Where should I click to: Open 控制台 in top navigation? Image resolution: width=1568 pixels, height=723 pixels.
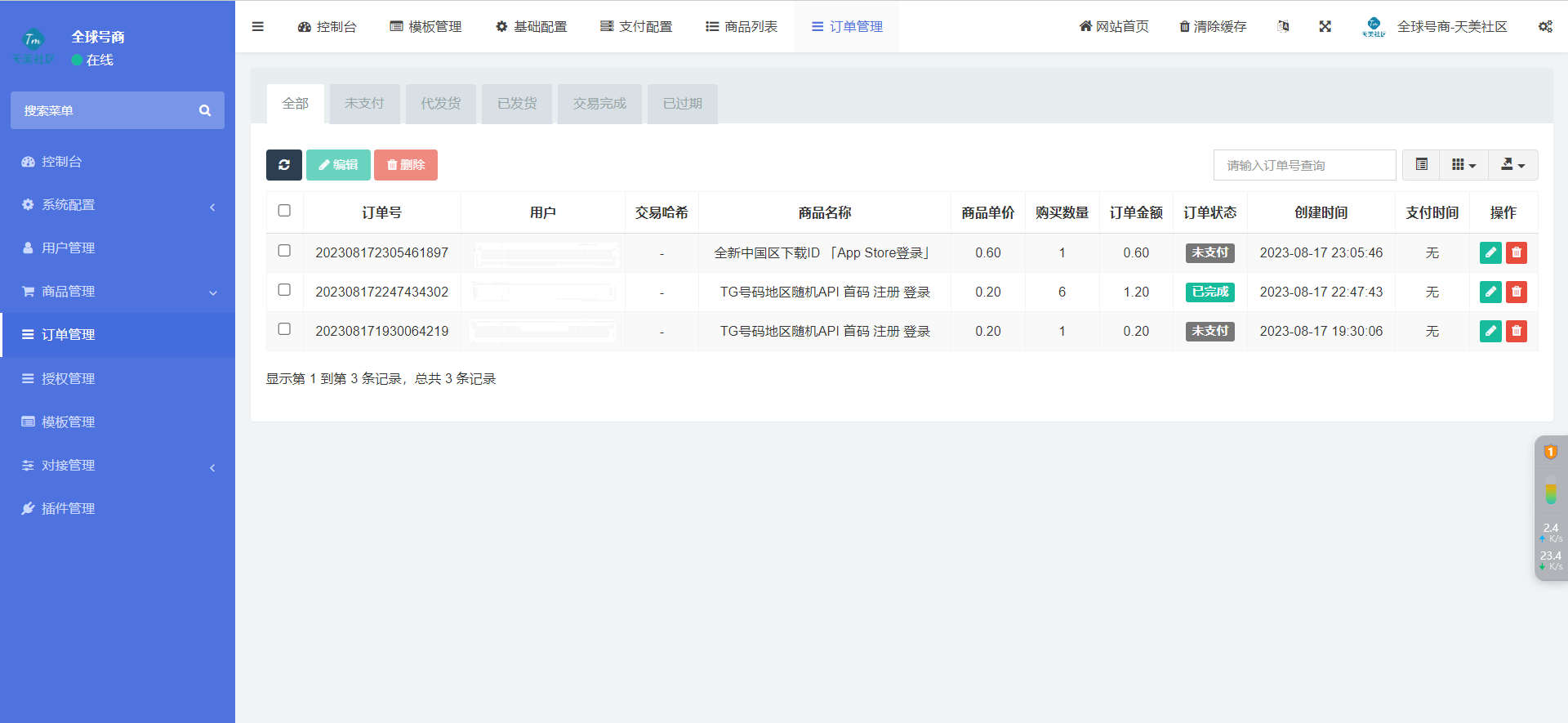[x=327, y=26]
